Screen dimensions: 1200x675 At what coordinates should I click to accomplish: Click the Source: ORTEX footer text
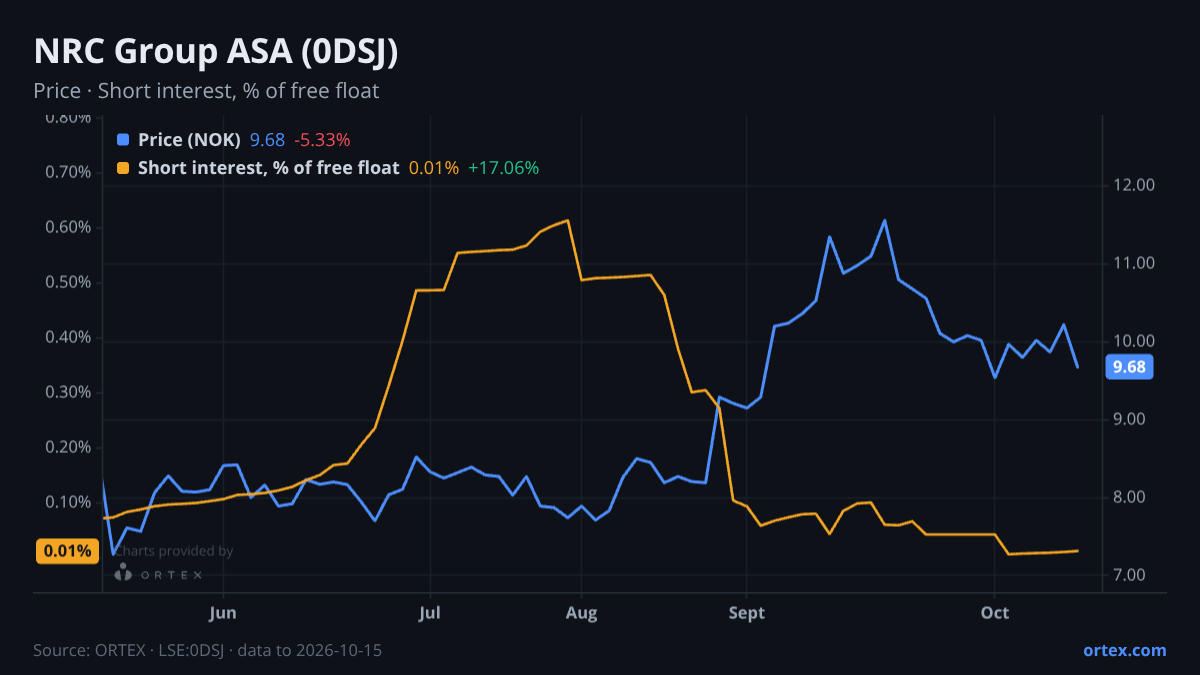207,650
